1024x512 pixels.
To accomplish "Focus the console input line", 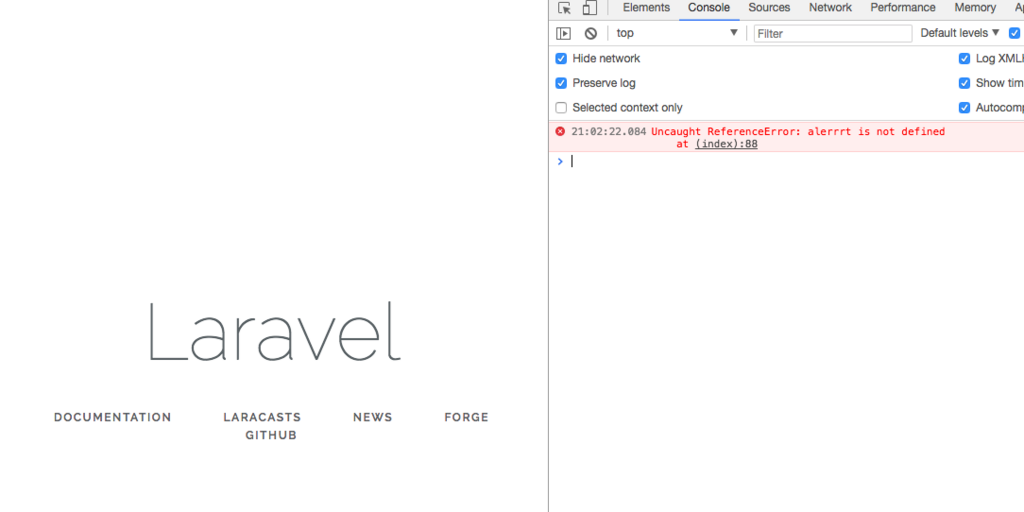I will pos(797,161).
